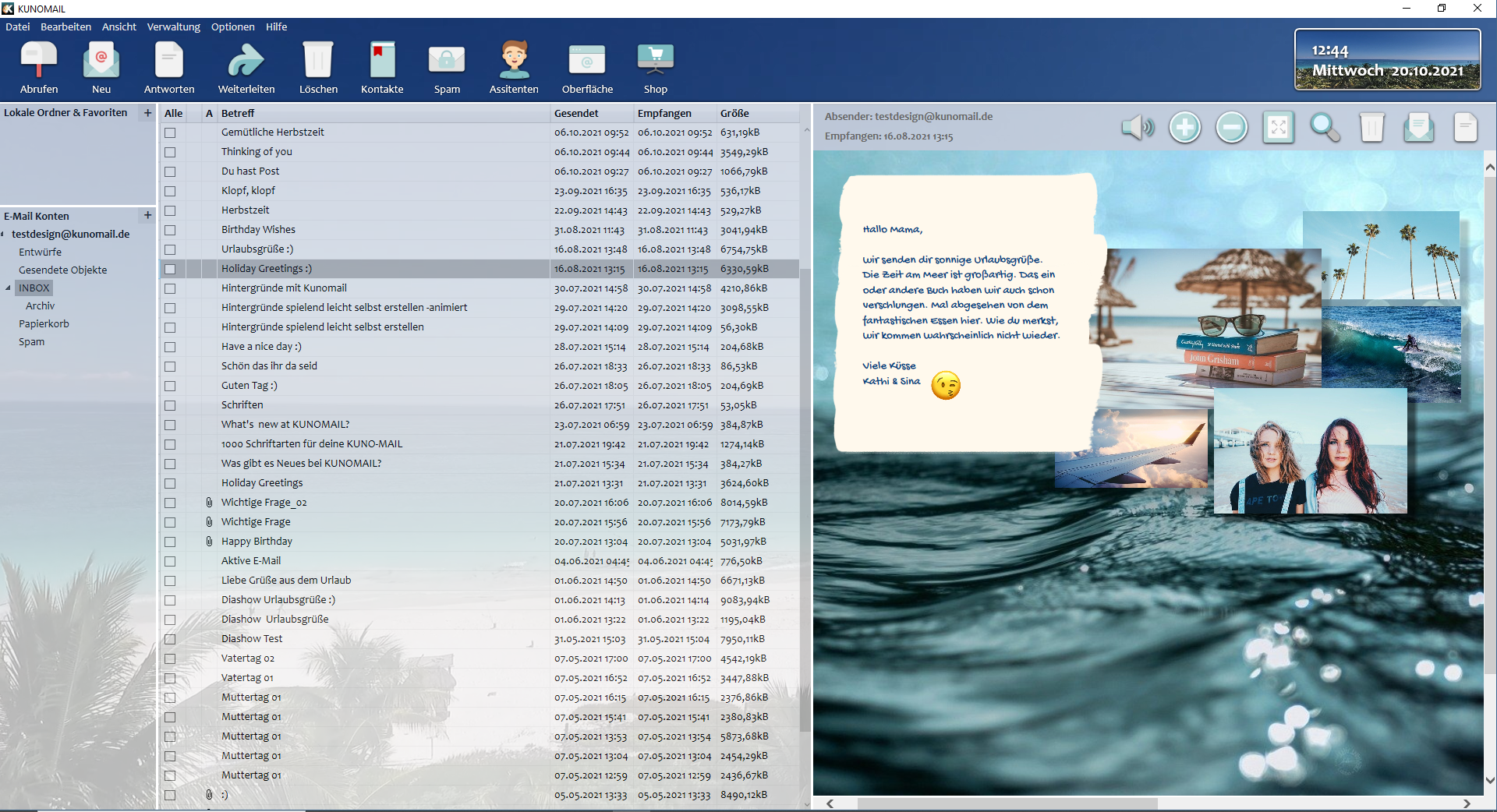Delete message with Löschen trash icon
Screen dimensions: 1497x812
[x=318, y=61]
